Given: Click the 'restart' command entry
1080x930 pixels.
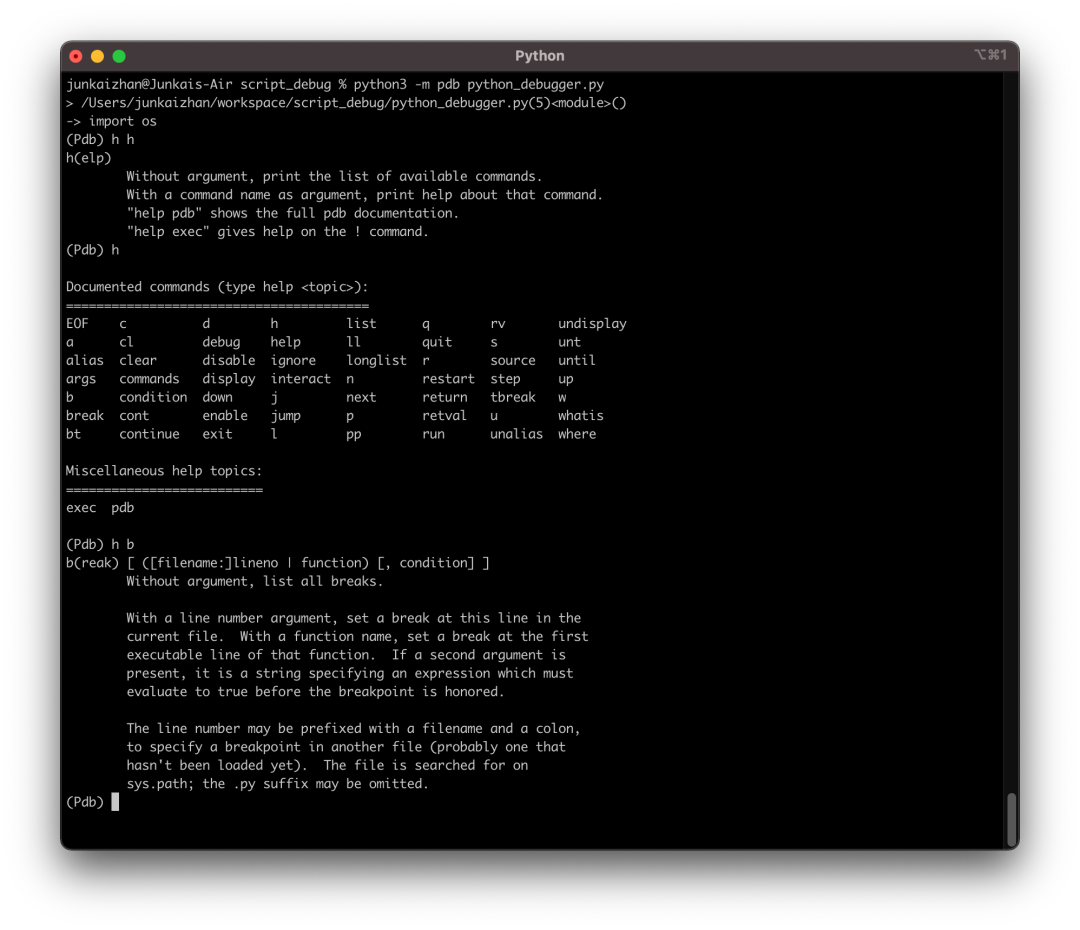Looking at the screenshot, I should point(448,379).
